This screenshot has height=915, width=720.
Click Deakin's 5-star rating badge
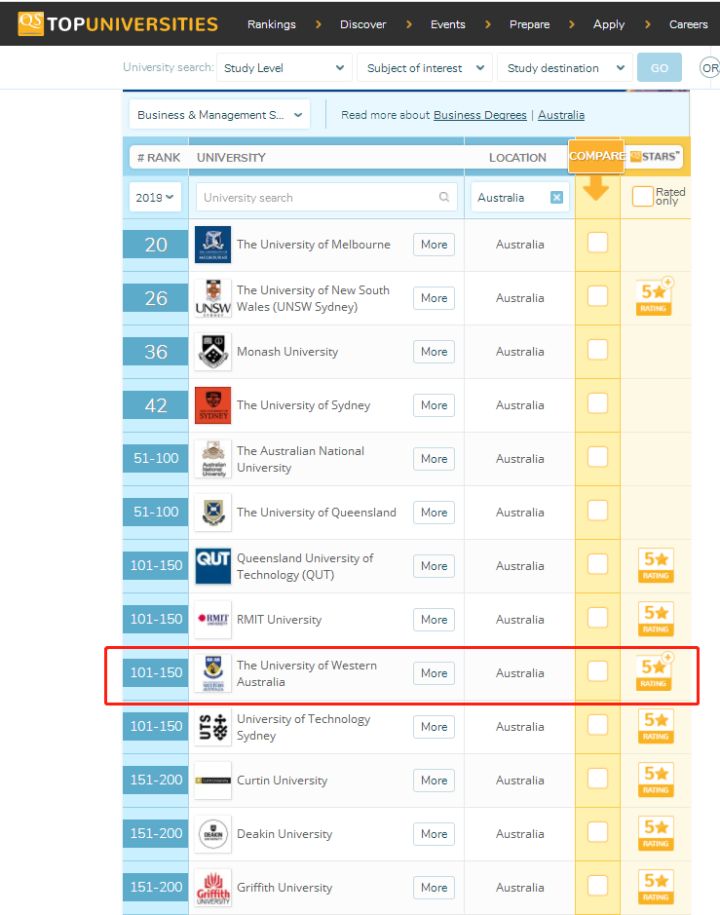(656, 834)
